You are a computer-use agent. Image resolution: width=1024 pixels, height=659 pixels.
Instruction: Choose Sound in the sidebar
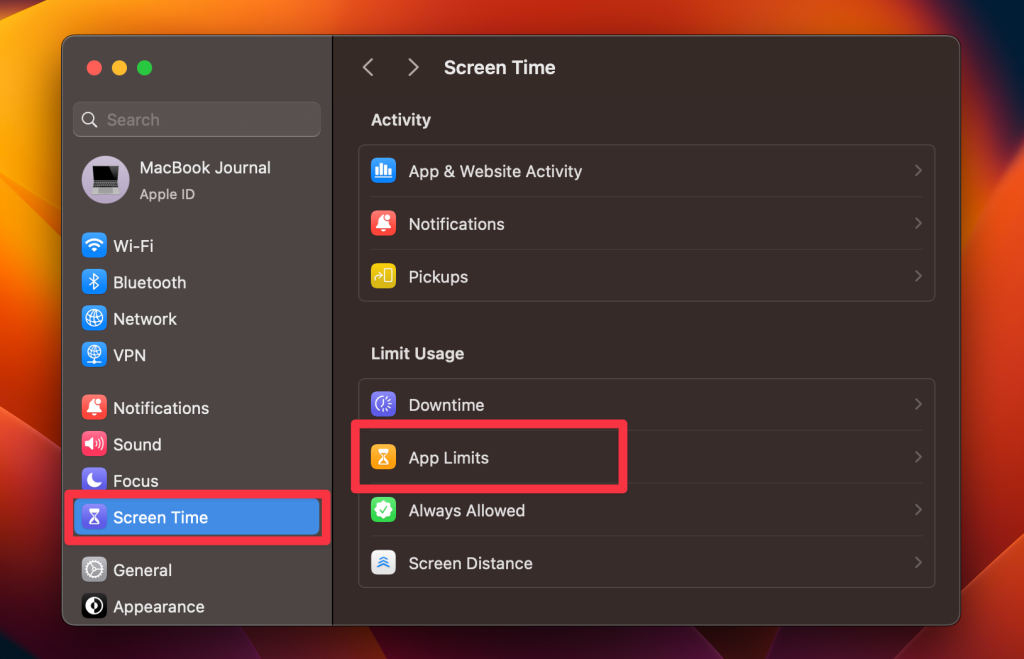197,444
